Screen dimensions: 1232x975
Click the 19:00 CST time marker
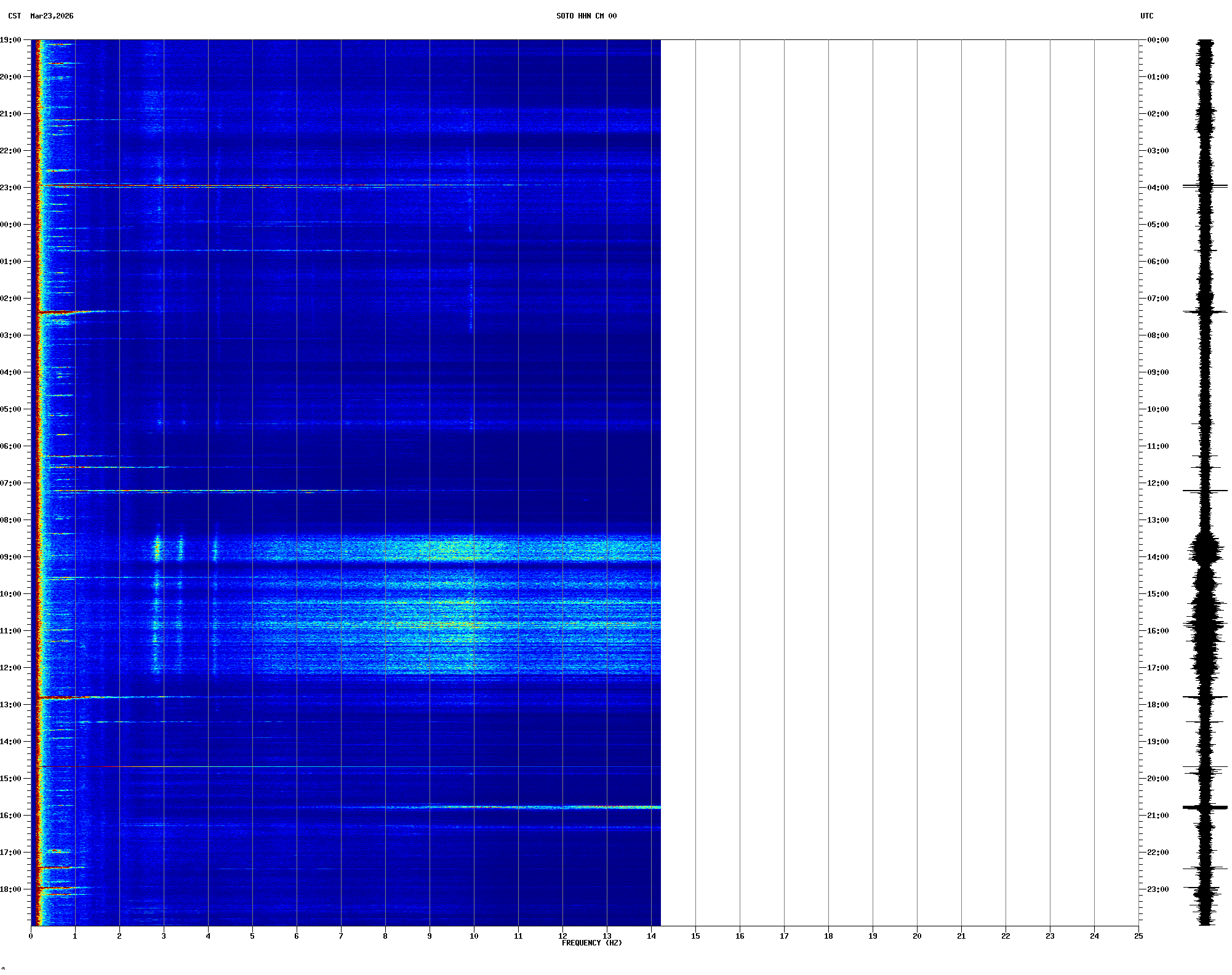10,40
